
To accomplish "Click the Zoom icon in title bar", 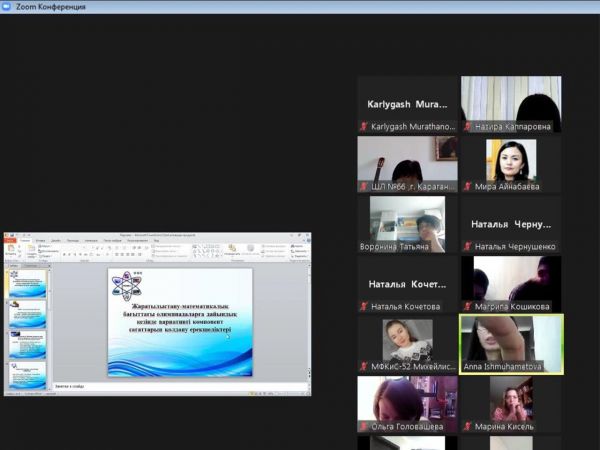I will pyautogui.click(x=8, y=7).
